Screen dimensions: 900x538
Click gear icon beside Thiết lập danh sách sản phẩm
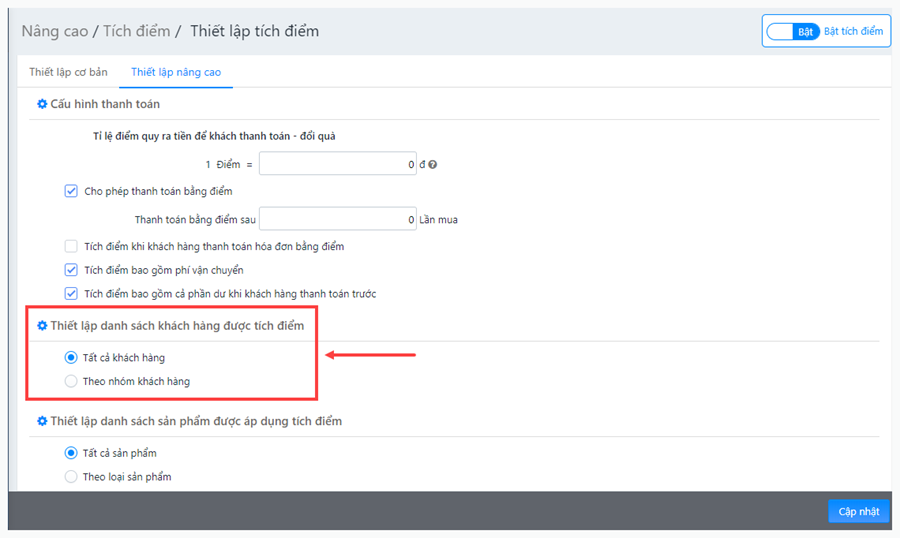tap(42, 421)
